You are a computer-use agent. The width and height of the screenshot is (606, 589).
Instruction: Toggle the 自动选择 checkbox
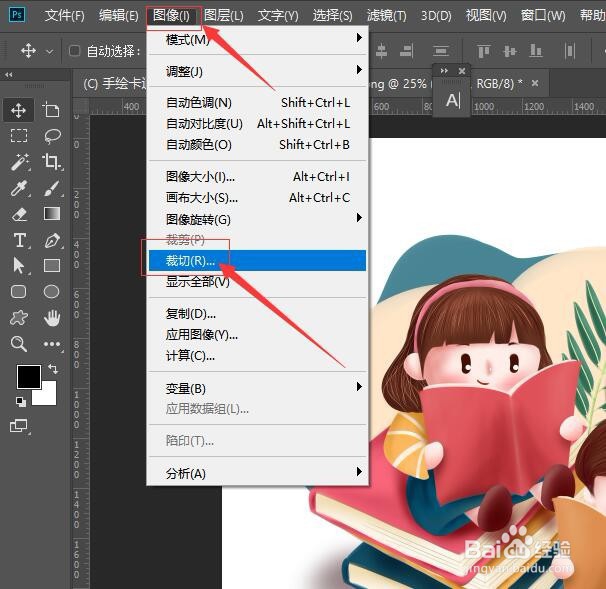click(x=74, y=51)
